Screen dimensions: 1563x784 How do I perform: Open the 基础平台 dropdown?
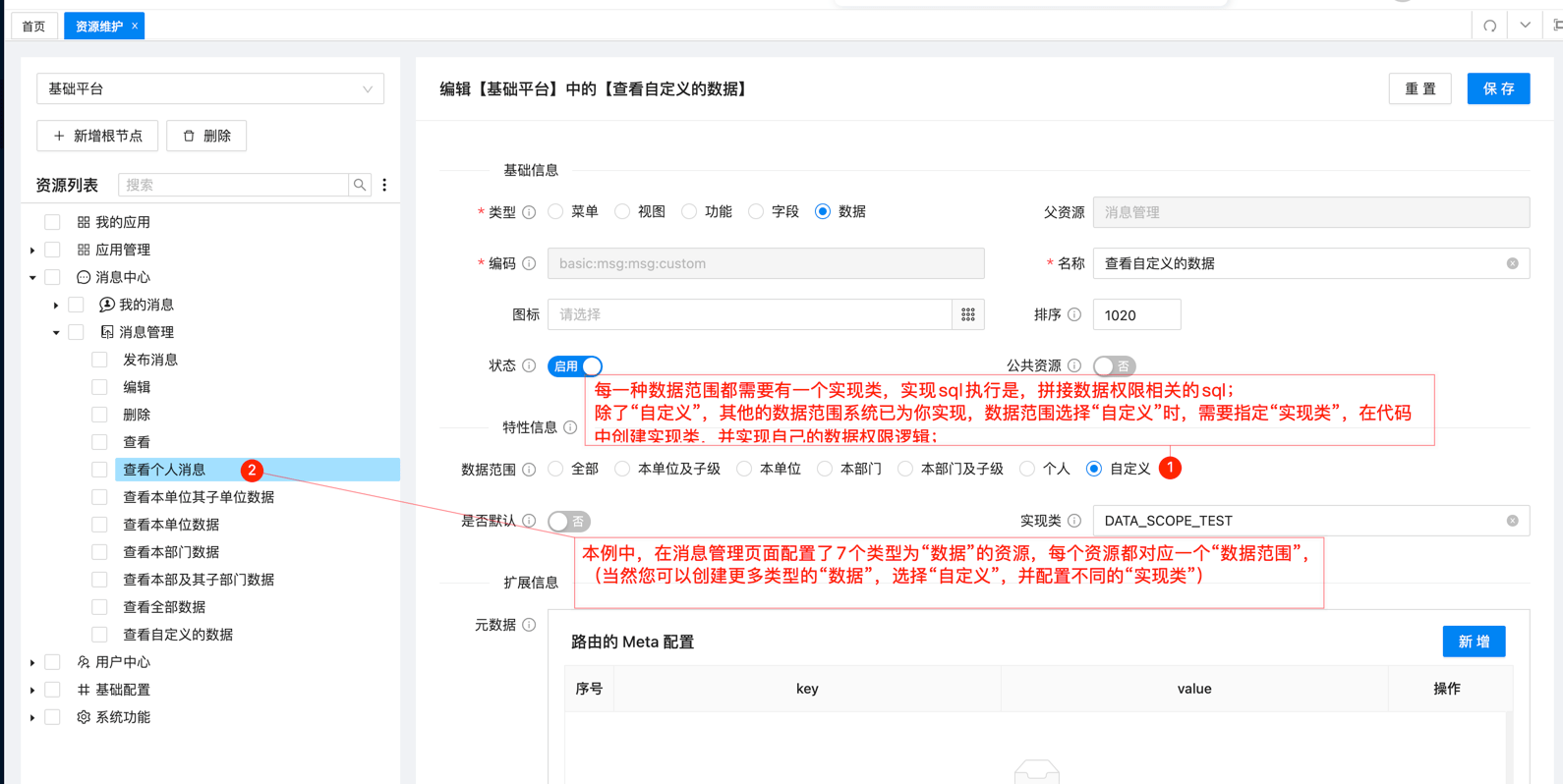(x=210, y=88)
